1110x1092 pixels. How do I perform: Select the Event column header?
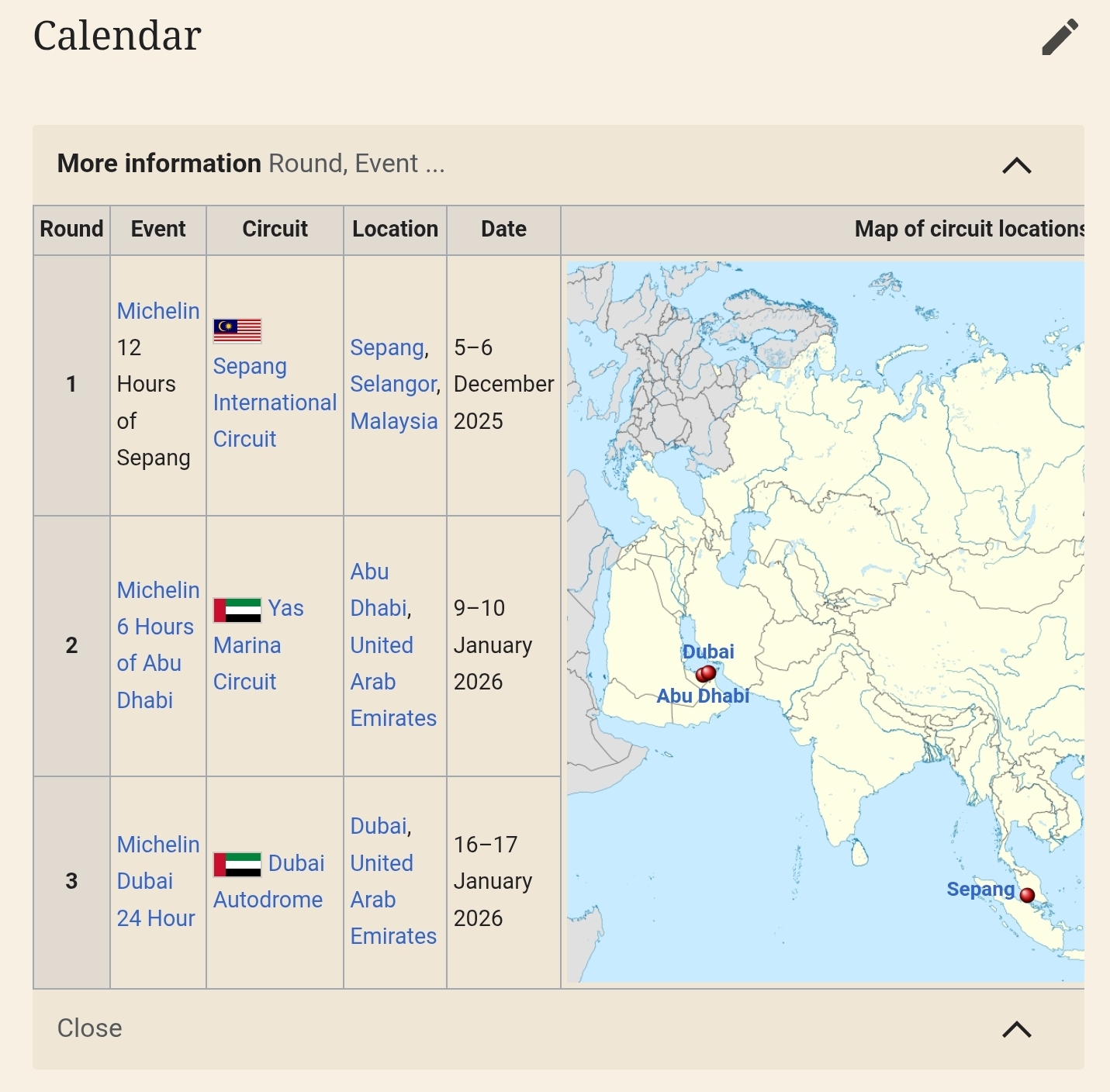tap(158, 230)
